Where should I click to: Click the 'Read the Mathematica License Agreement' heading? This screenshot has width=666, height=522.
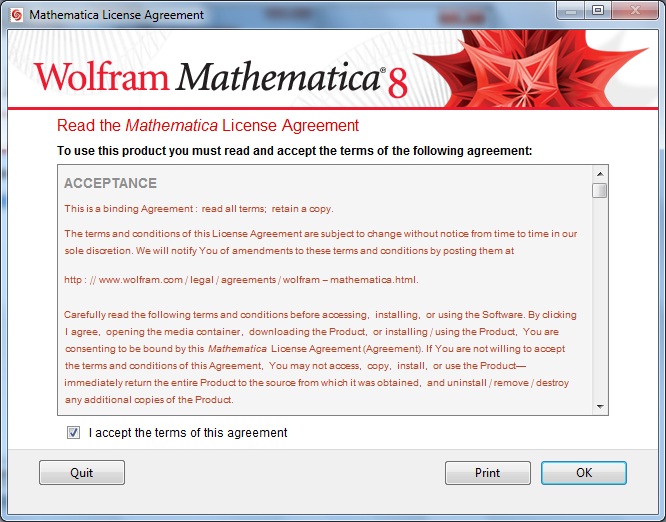tap(208, 126)
